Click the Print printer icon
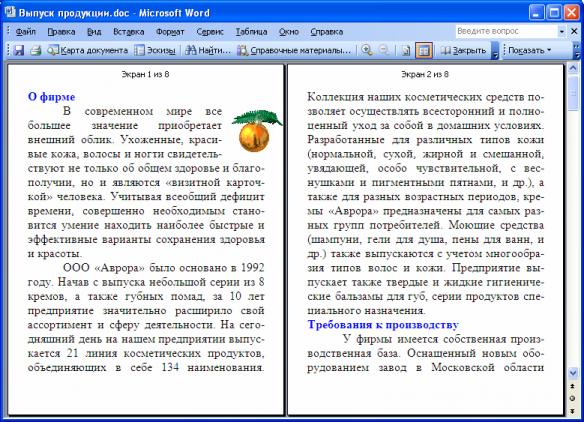This screenshot has width=584, height=422. point(35,50)
